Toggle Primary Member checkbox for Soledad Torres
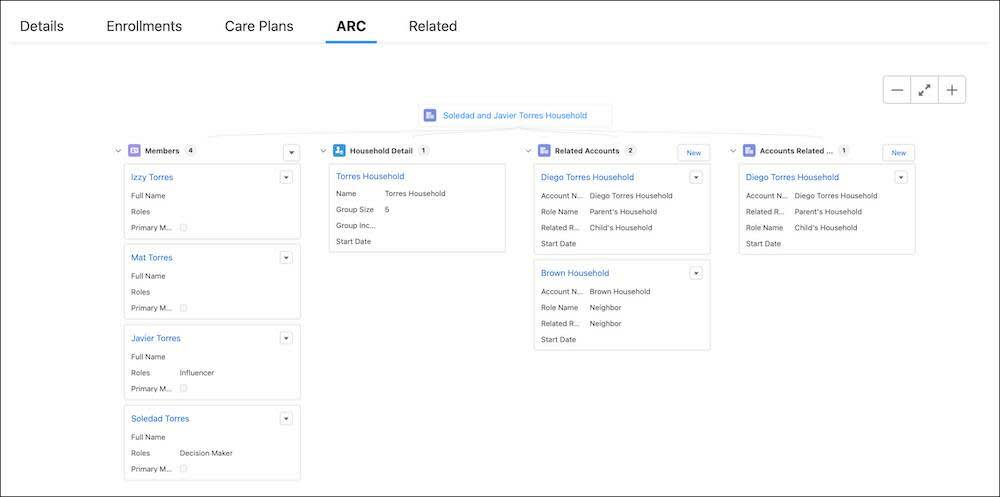This screenshot has height=497, width=1000. coord(183,468)
